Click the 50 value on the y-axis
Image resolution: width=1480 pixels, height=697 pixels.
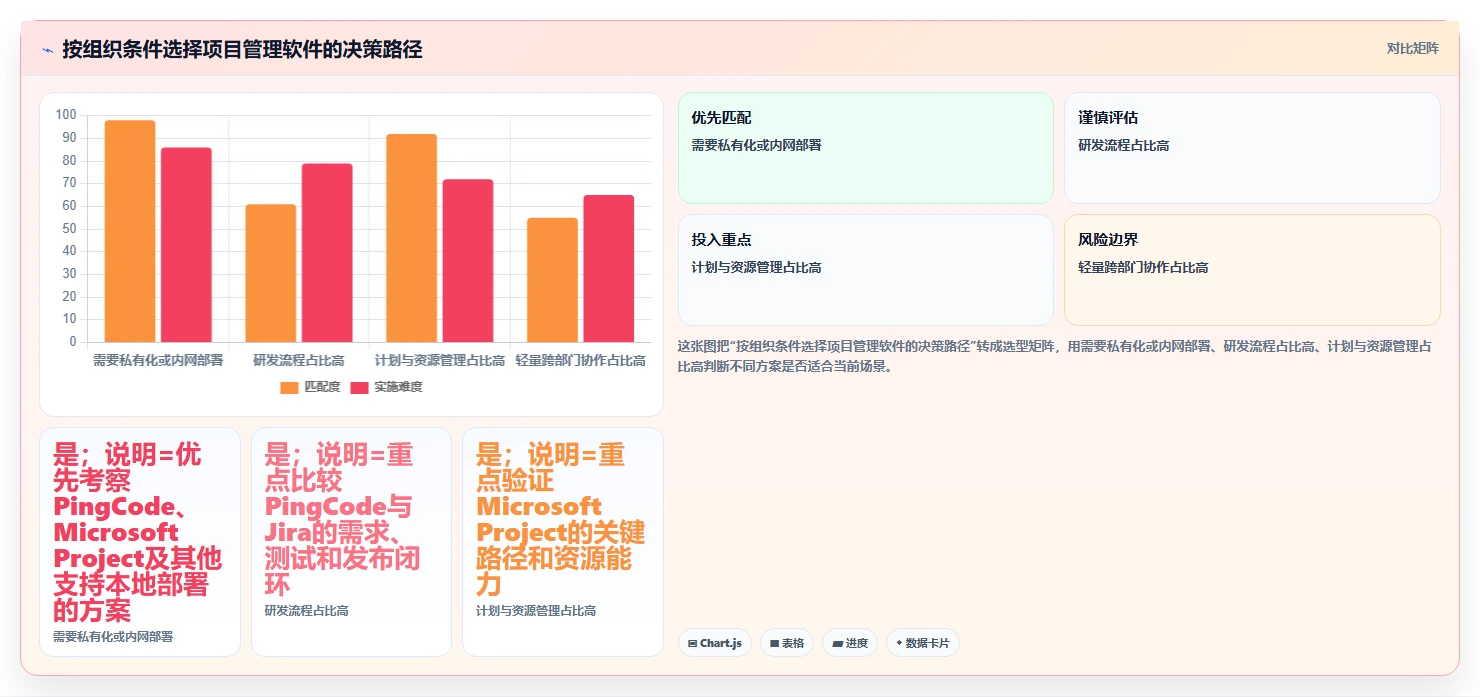(69, 228)
